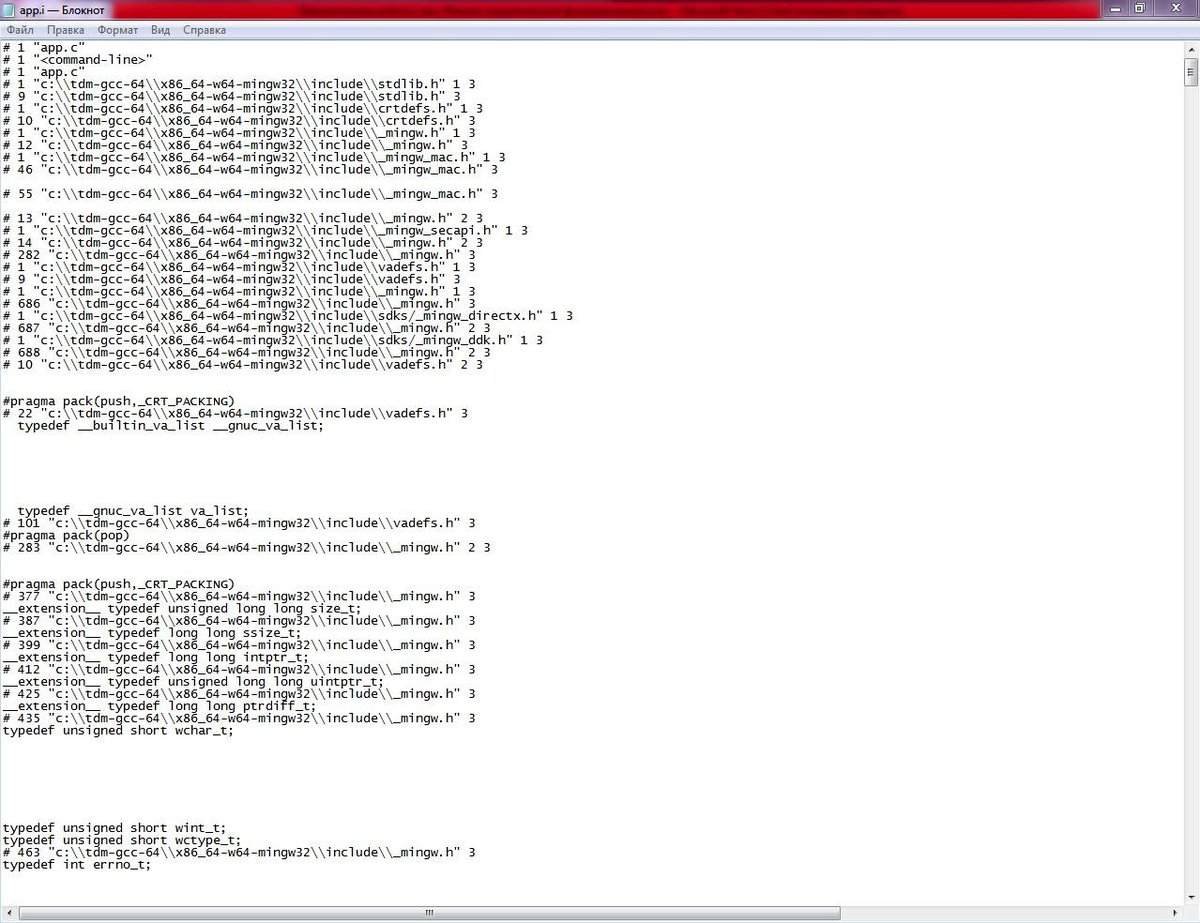Click the horizontal scrollbar right arrow

(1173, 914)
